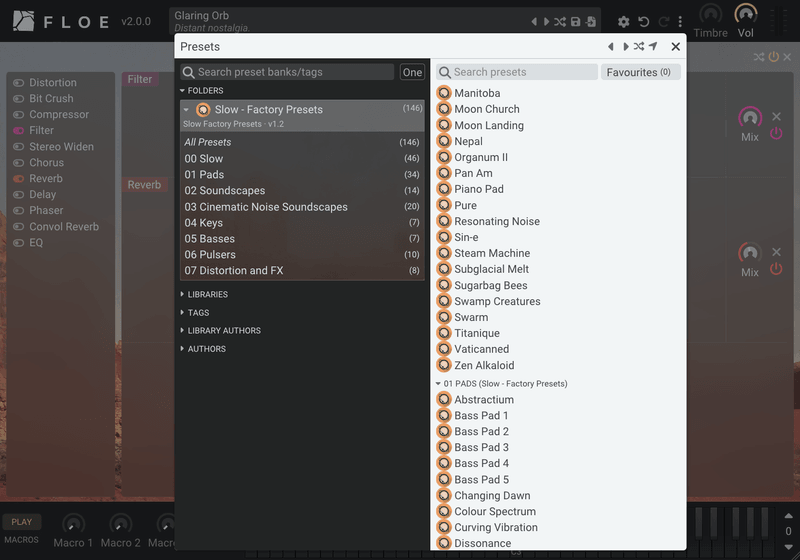Screen dimensions: 800x560
Task: Select the 02 Soundscapes folder
Action: 302,191
